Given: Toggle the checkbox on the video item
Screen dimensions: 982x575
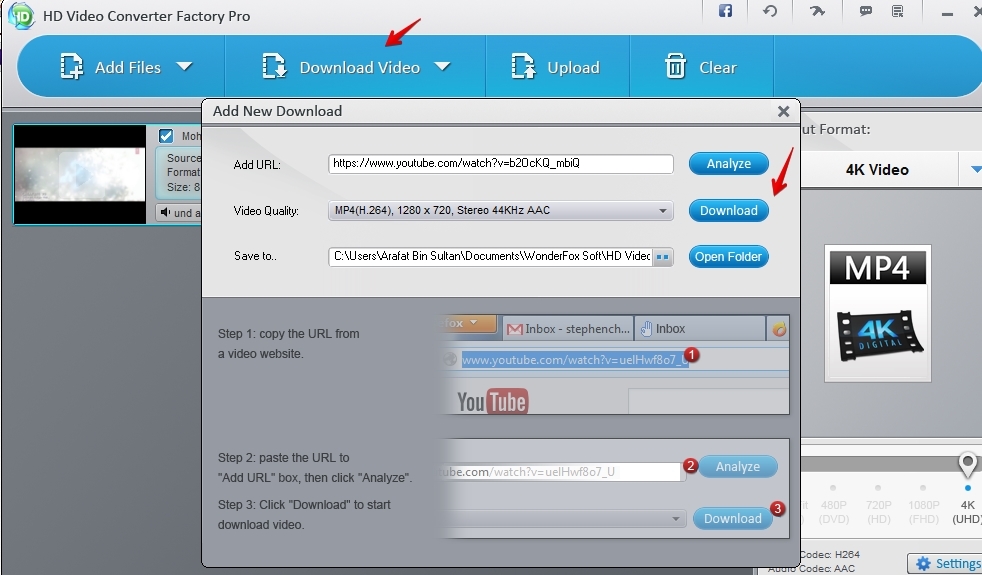Looking at the screenshot, I should [166, 136].
